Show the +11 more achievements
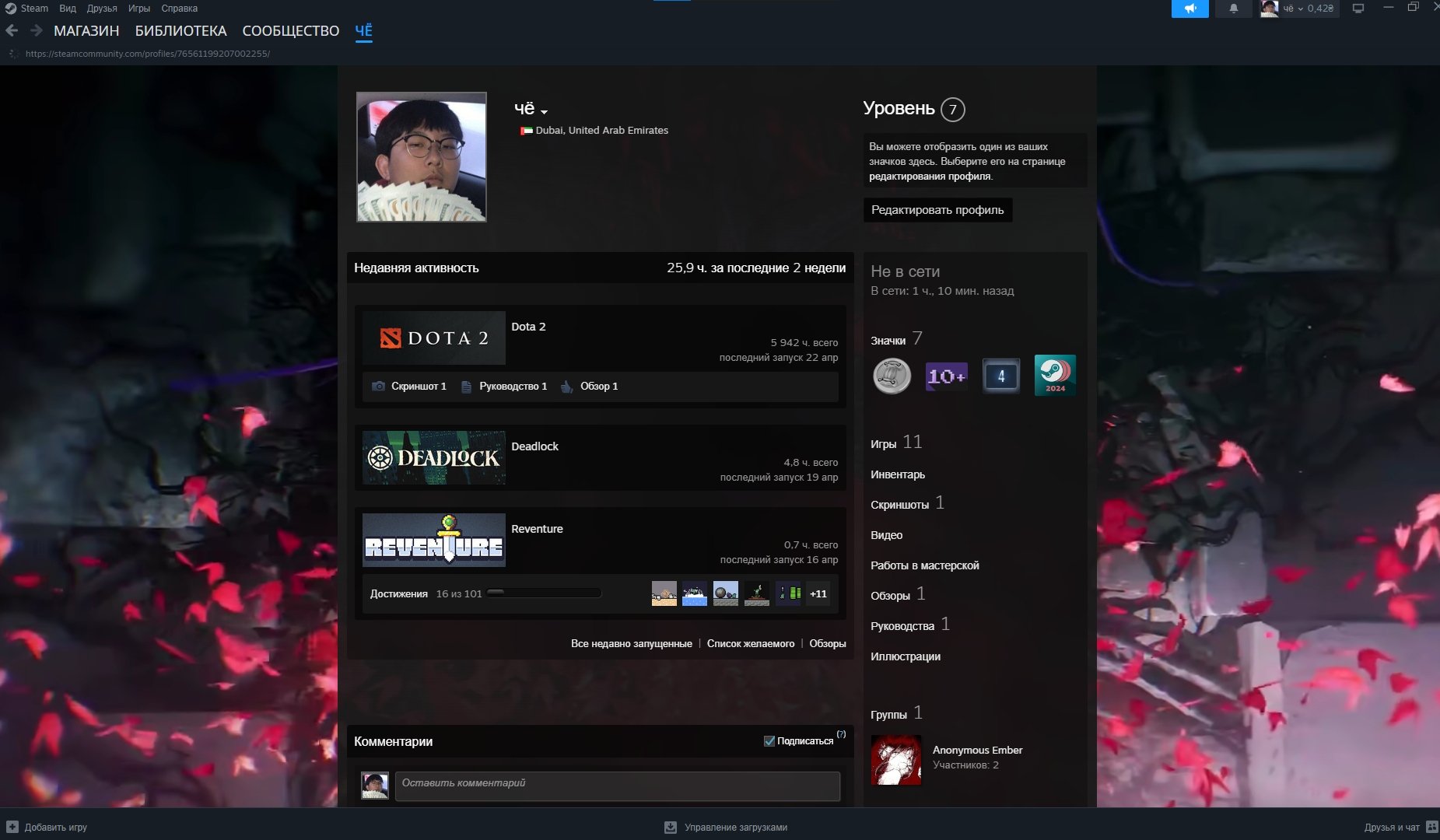Image resolution: width=1440 pixels, height=840 pixels. (818, 593)
